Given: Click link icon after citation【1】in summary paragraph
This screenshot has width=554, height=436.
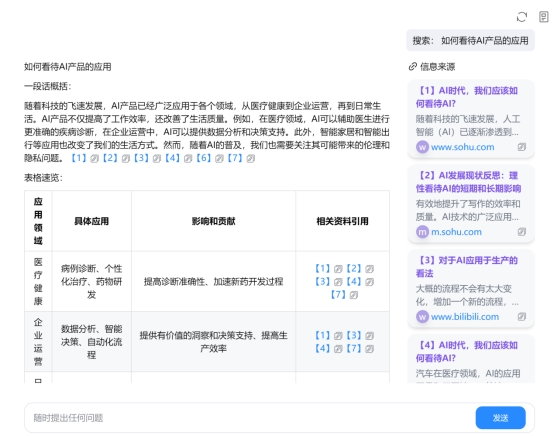Looking at the screenshot, I should point(94,159).
